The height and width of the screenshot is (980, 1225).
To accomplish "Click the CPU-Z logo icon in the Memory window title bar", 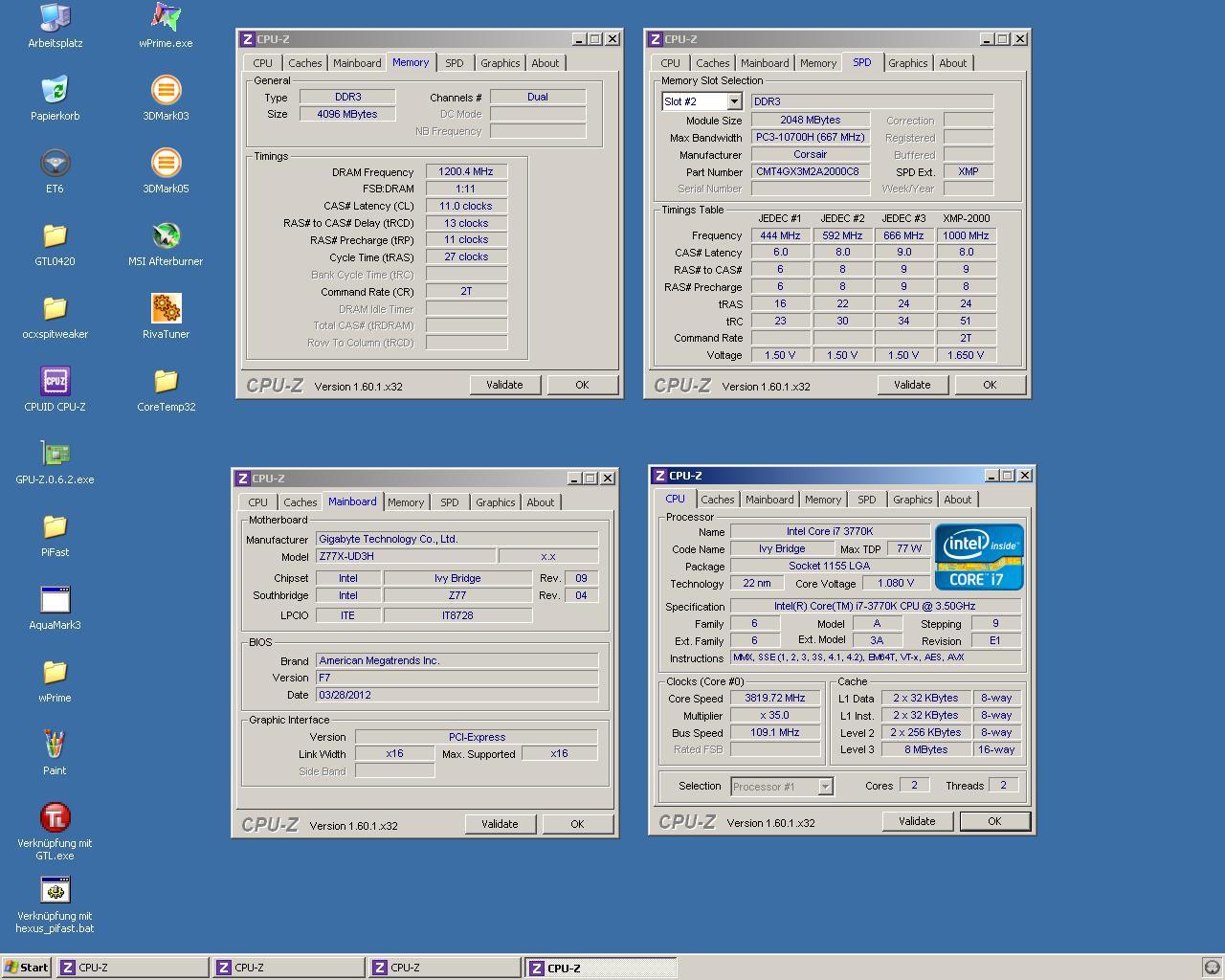I will tap(247, 39).
